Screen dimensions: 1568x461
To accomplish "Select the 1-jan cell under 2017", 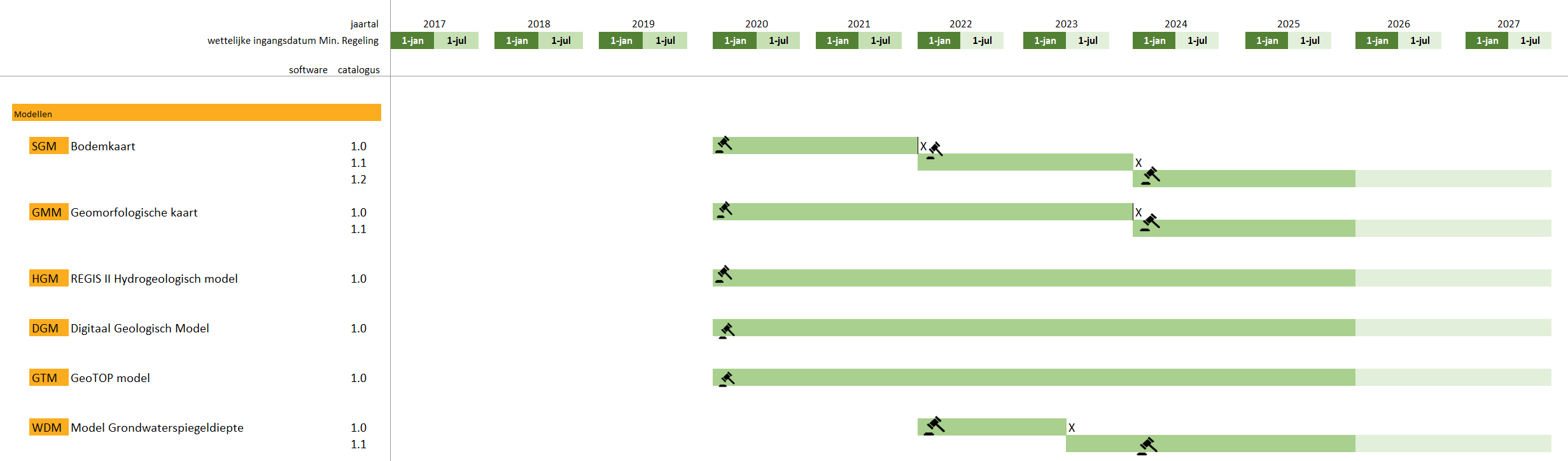I will [412, 41].
